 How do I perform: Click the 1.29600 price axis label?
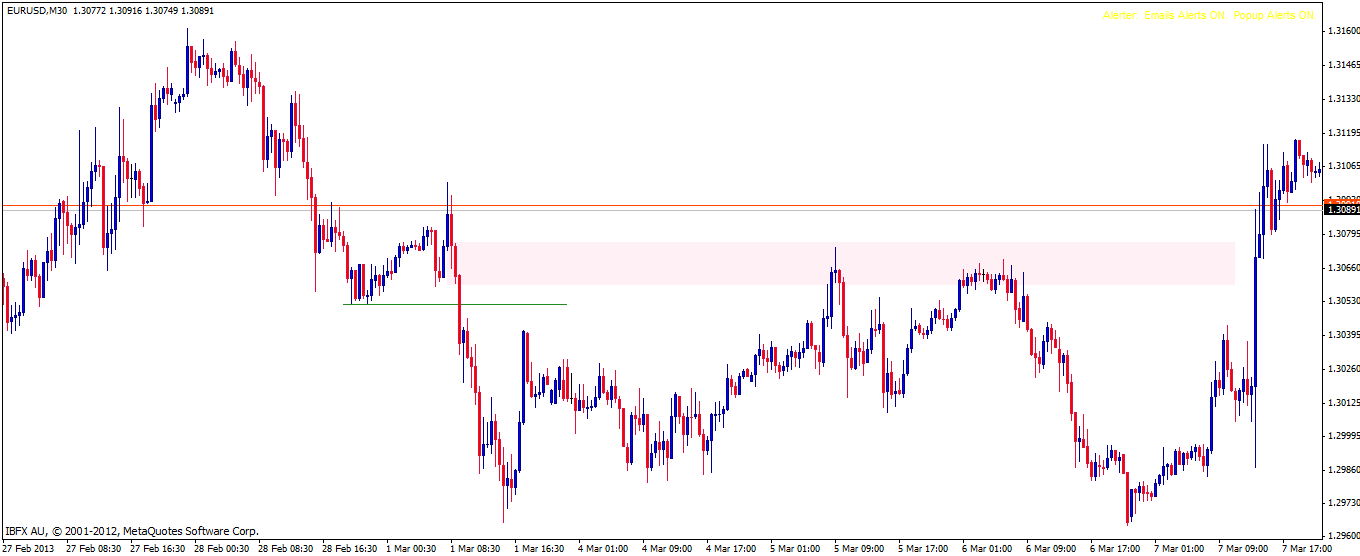click(1342, 536)
